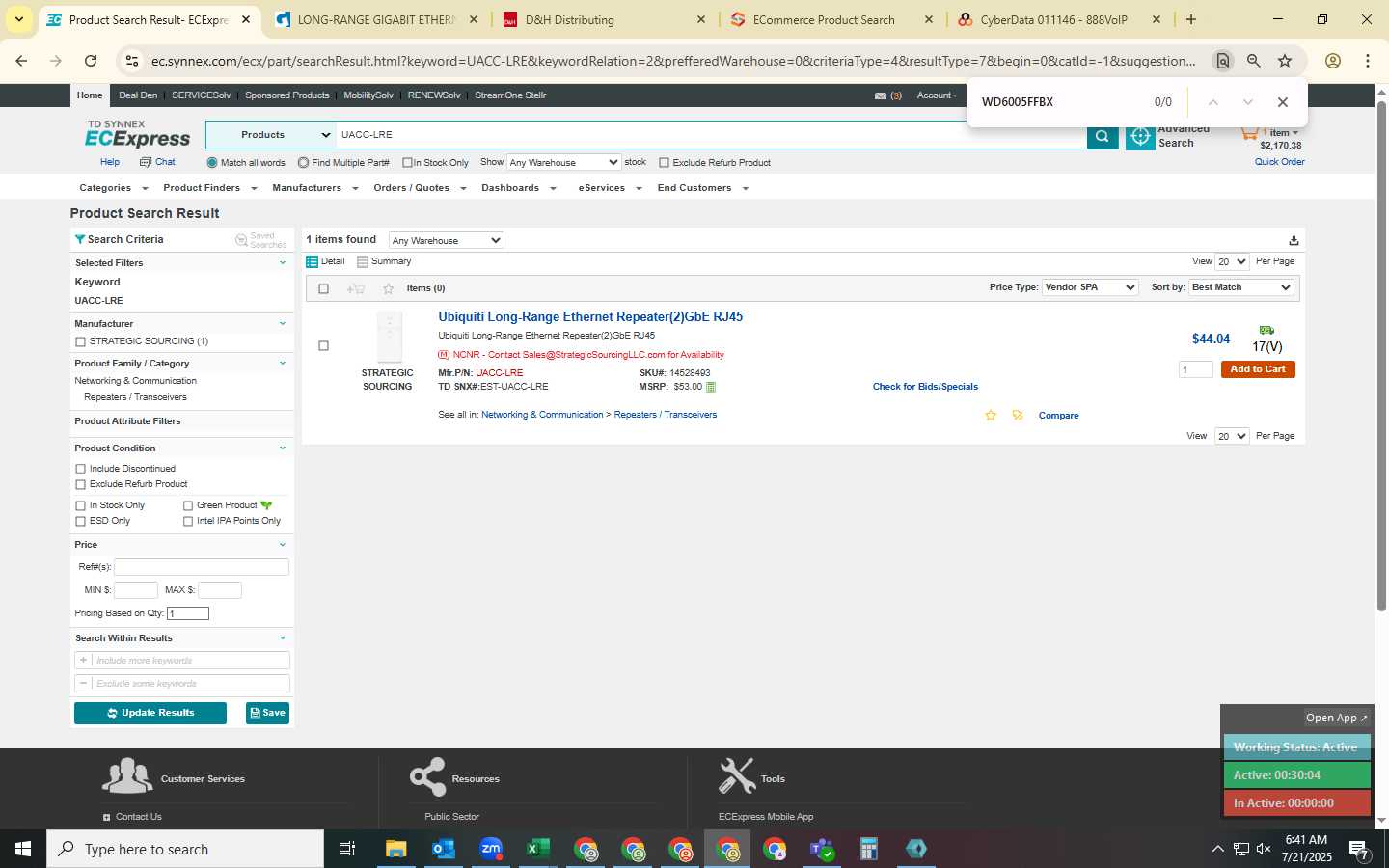Click Add to Cart button

point(1258,369)
